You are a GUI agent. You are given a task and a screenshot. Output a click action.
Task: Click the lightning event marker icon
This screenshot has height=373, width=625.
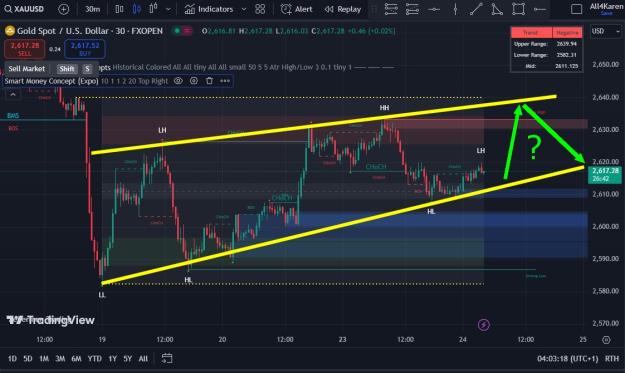tap(483, 325)
